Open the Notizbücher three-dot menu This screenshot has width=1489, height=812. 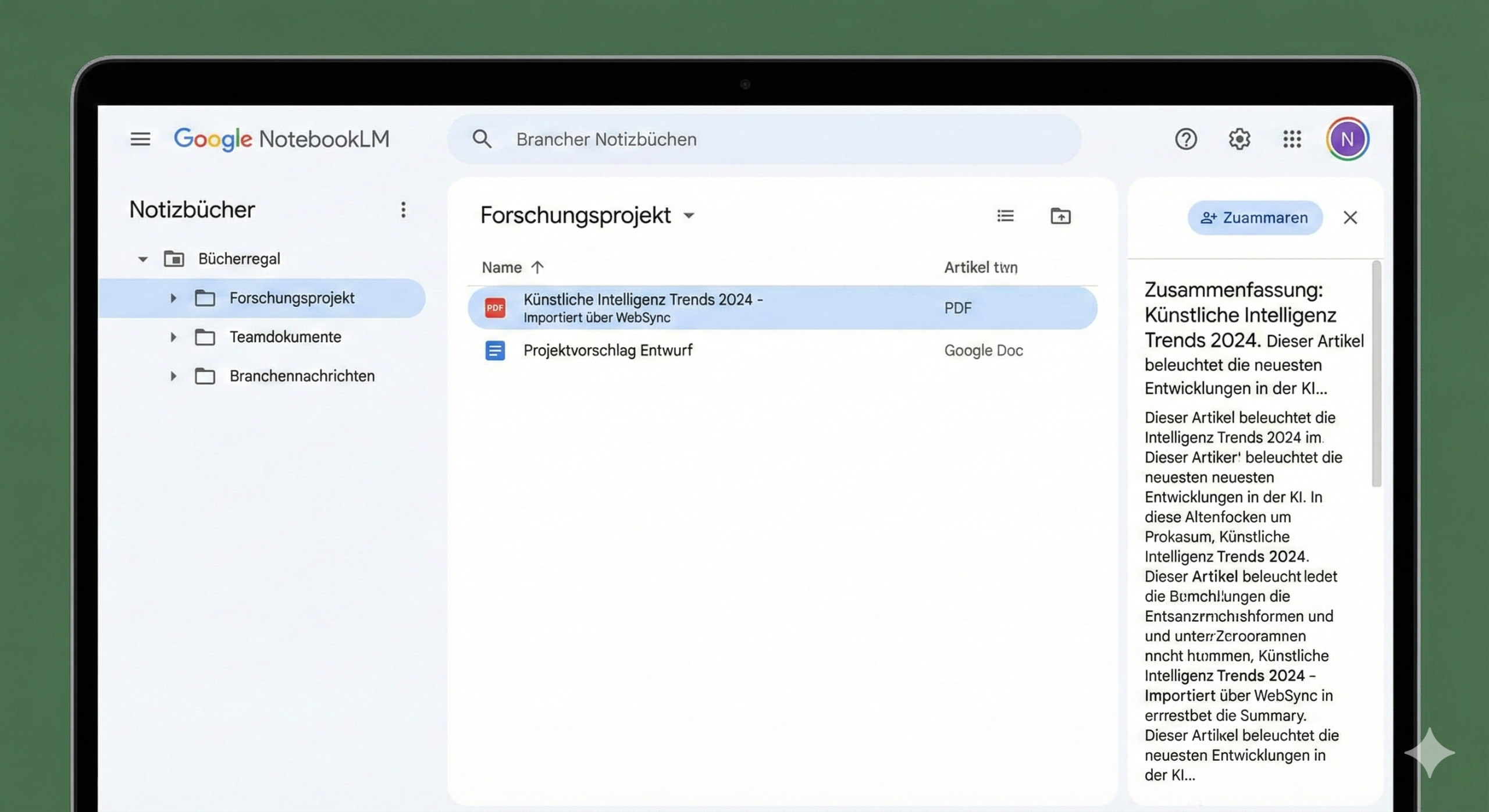(x=403, y=209)
